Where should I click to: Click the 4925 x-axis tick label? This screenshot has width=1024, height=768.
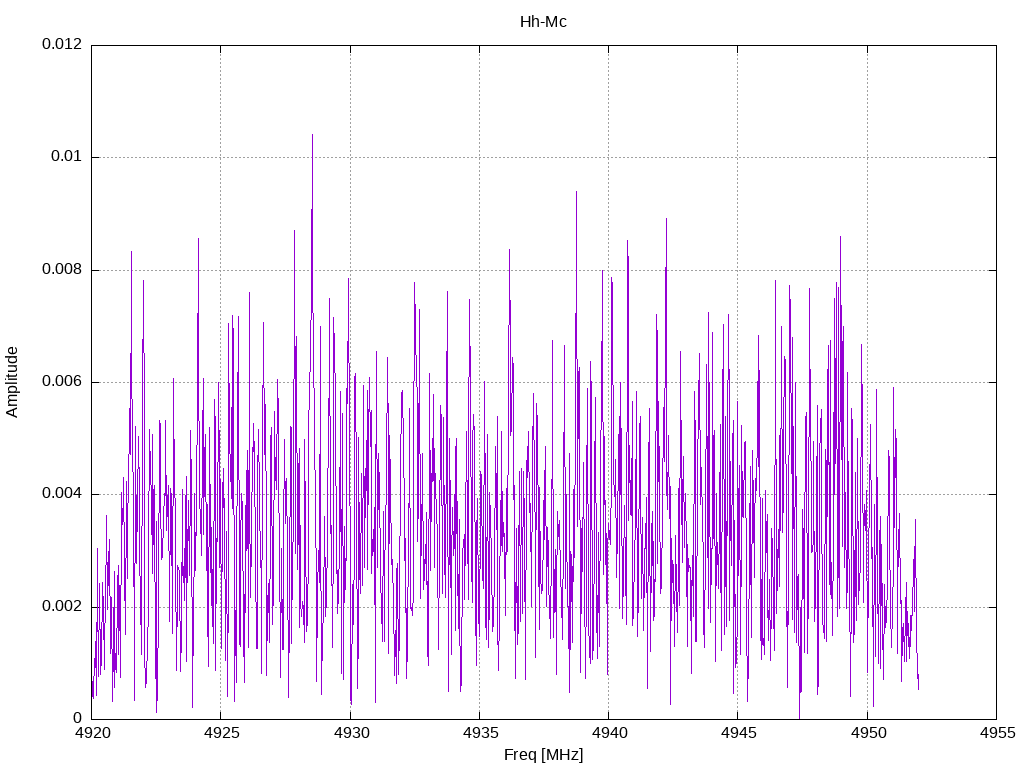click(x=221, y=733)
